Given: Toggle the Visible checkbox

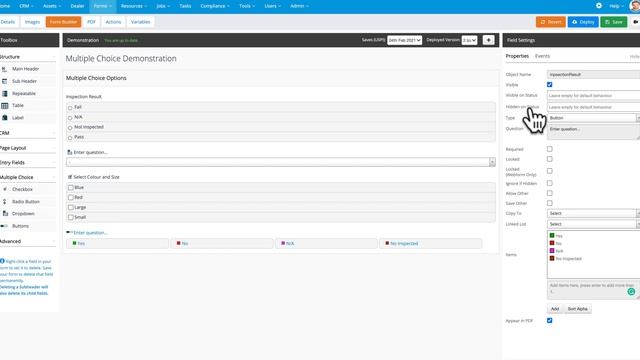Looking at the screenshot, I should click(x=549, y=84).
